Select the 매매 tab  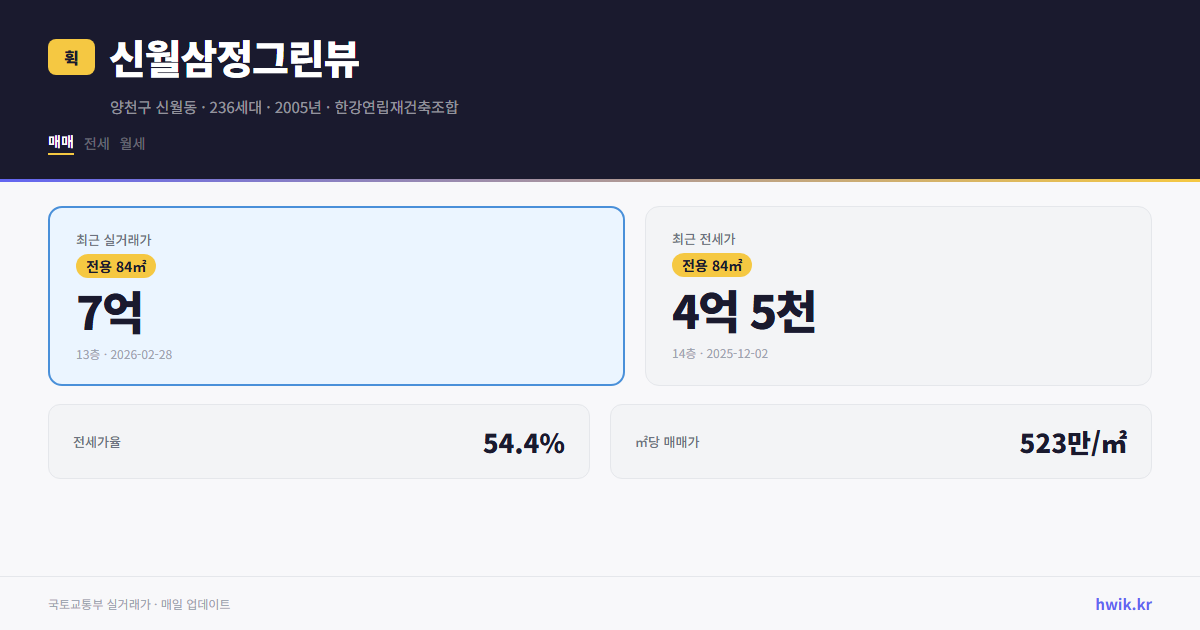coord(60,143)
